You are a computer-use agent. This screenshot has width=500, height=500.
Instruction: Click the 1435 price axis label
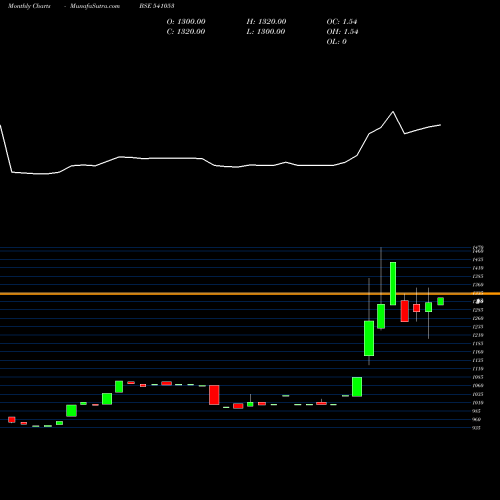tap(478, 259)
